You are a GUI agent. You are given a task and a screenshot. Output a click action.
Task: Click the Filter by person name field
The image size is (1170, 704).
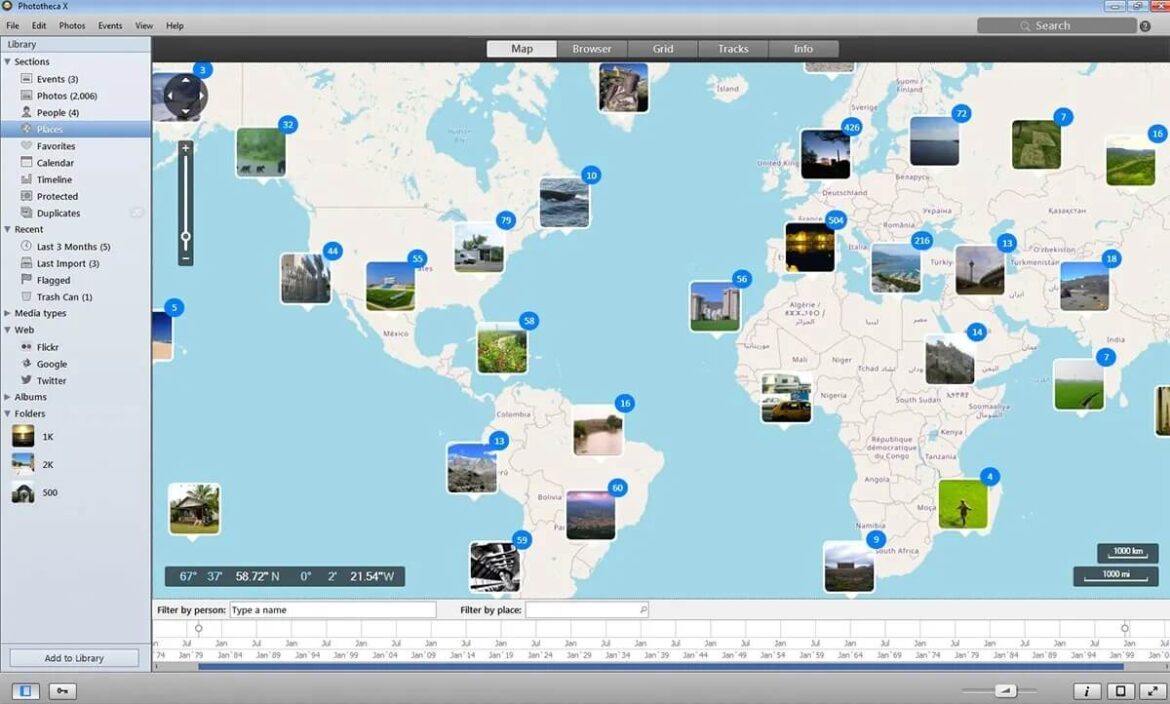pos(332,610)
